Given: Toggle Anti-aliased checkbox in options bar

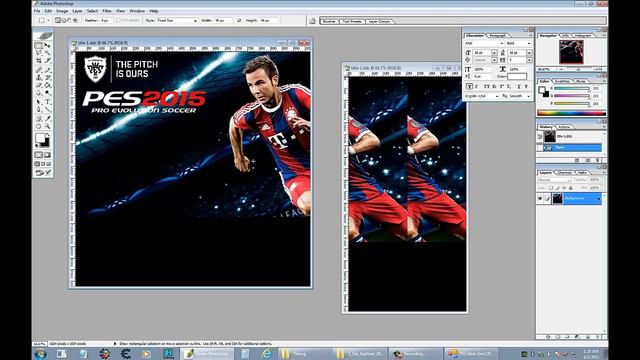Looking at the screenshot, I should click(x=118, y=20).
